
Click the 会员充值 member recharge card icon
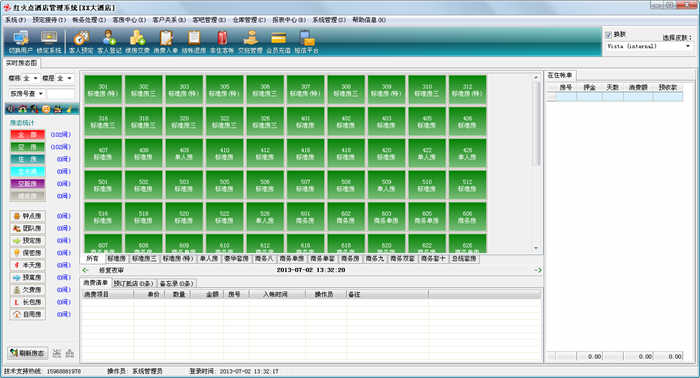[279, 43]
